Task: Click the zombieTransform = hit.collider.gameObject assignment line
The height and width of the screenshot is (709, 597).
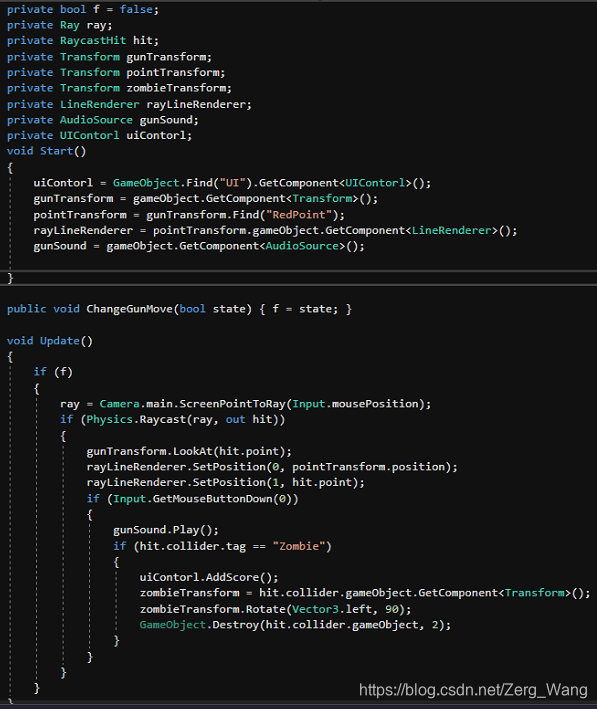Action: [365, 593]
